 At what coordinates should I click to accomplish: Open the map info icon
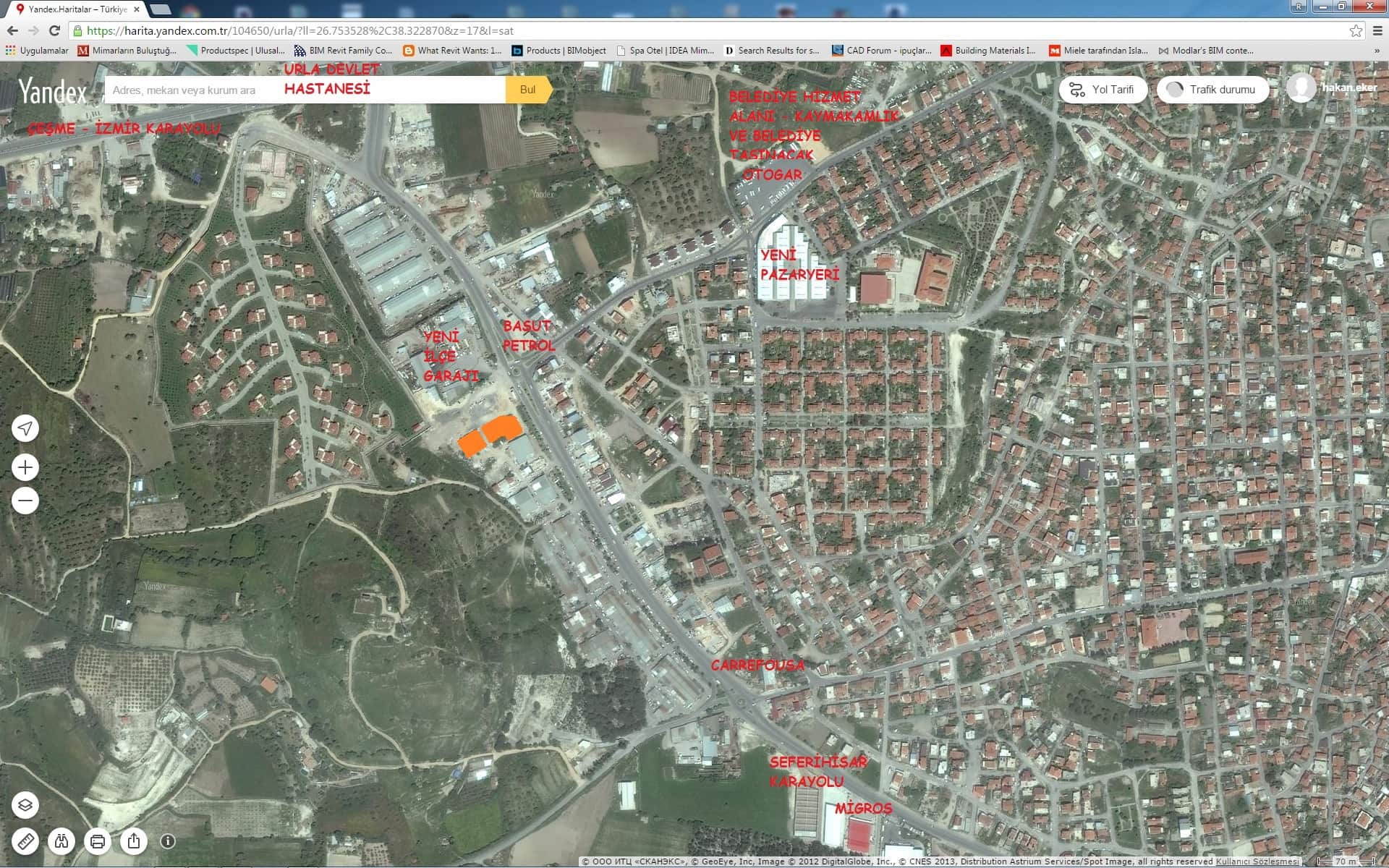point(168,841)
